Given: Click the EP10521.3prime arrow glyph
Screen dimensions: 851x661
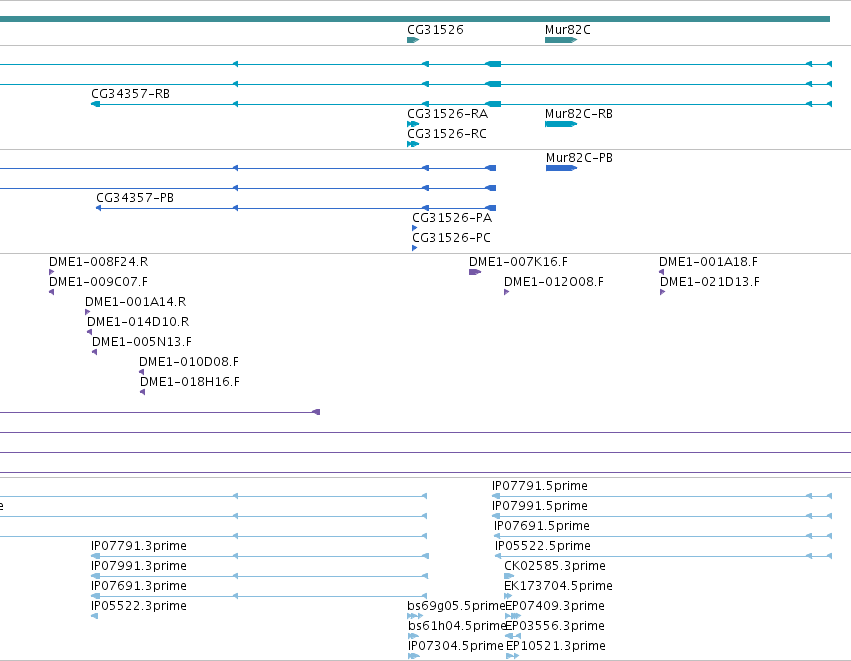Looking at the screenshot, I should tap(512, 657).
